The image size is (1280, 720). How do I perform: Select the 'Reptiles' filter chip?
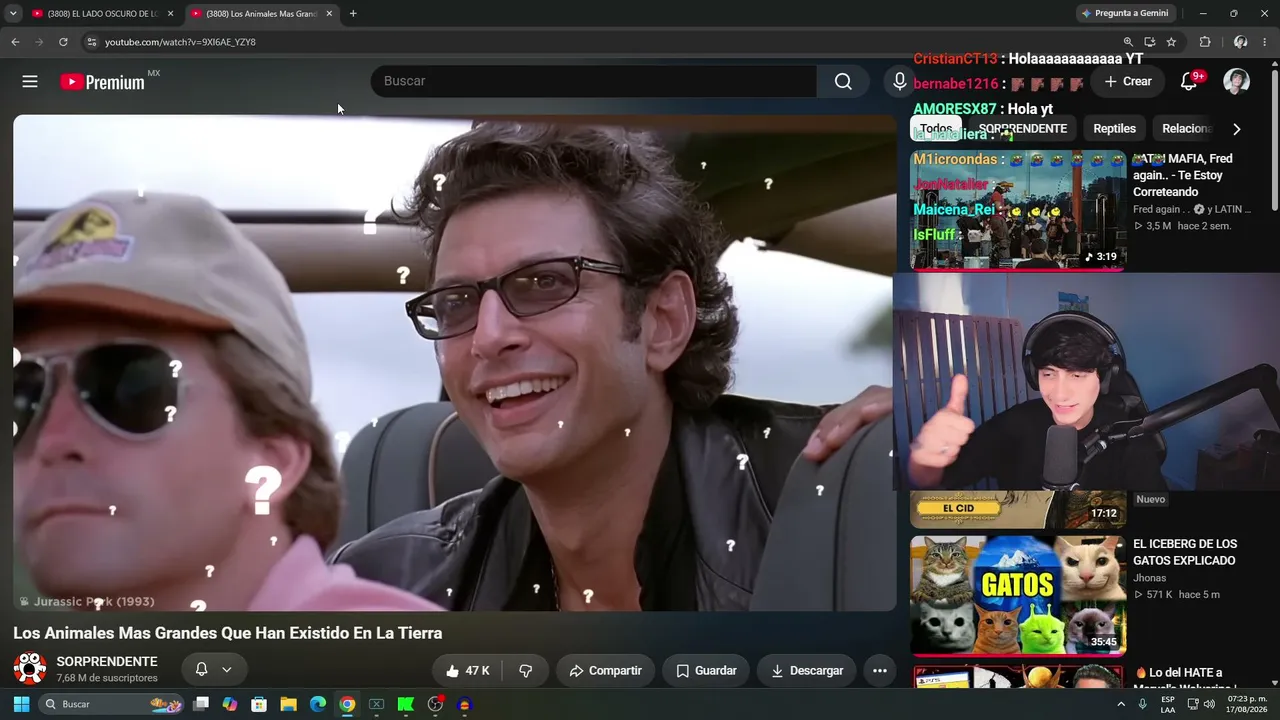pos(1115,129)
